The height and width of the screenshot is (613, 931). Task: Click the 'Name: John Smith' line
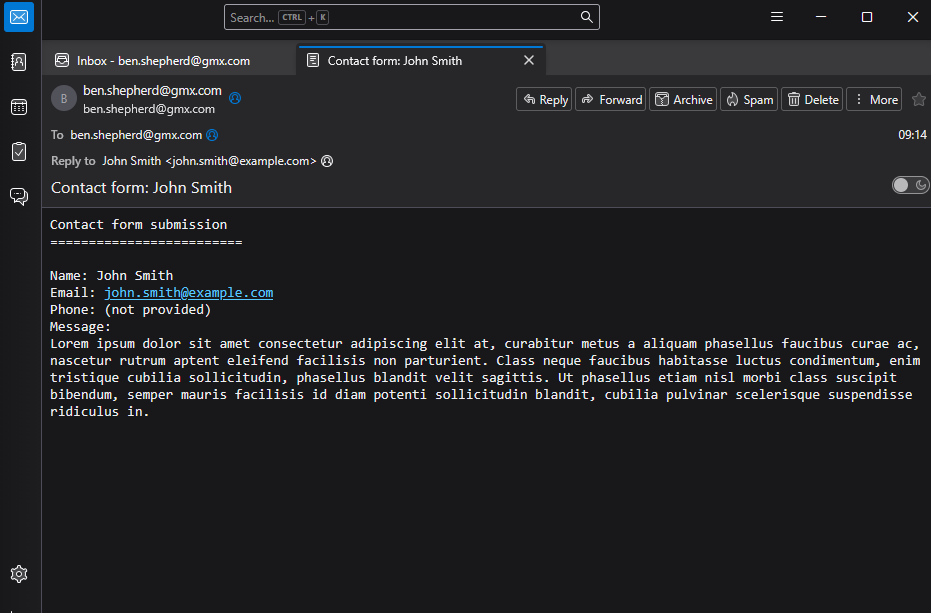click(112, 276)
